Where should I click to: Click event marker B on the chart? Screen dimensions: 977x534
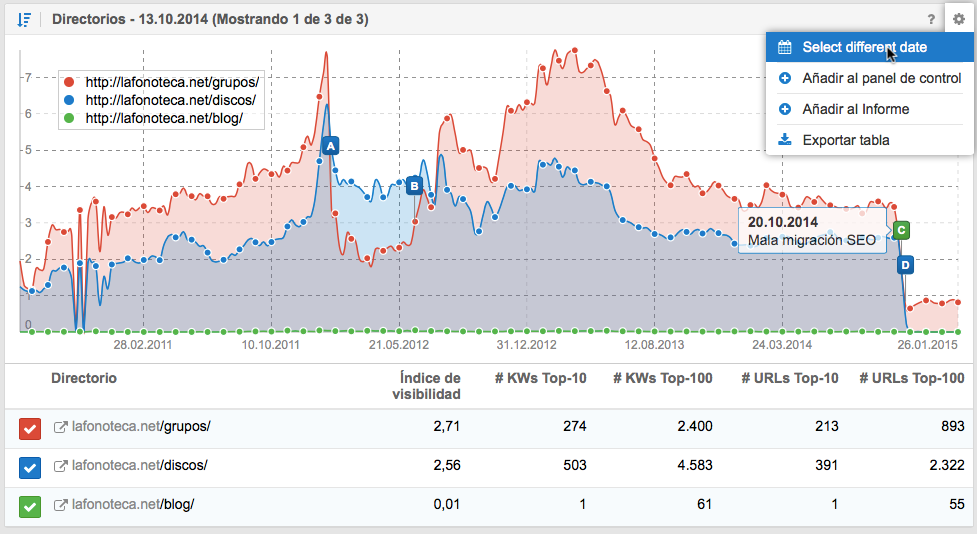coord(415,185)
